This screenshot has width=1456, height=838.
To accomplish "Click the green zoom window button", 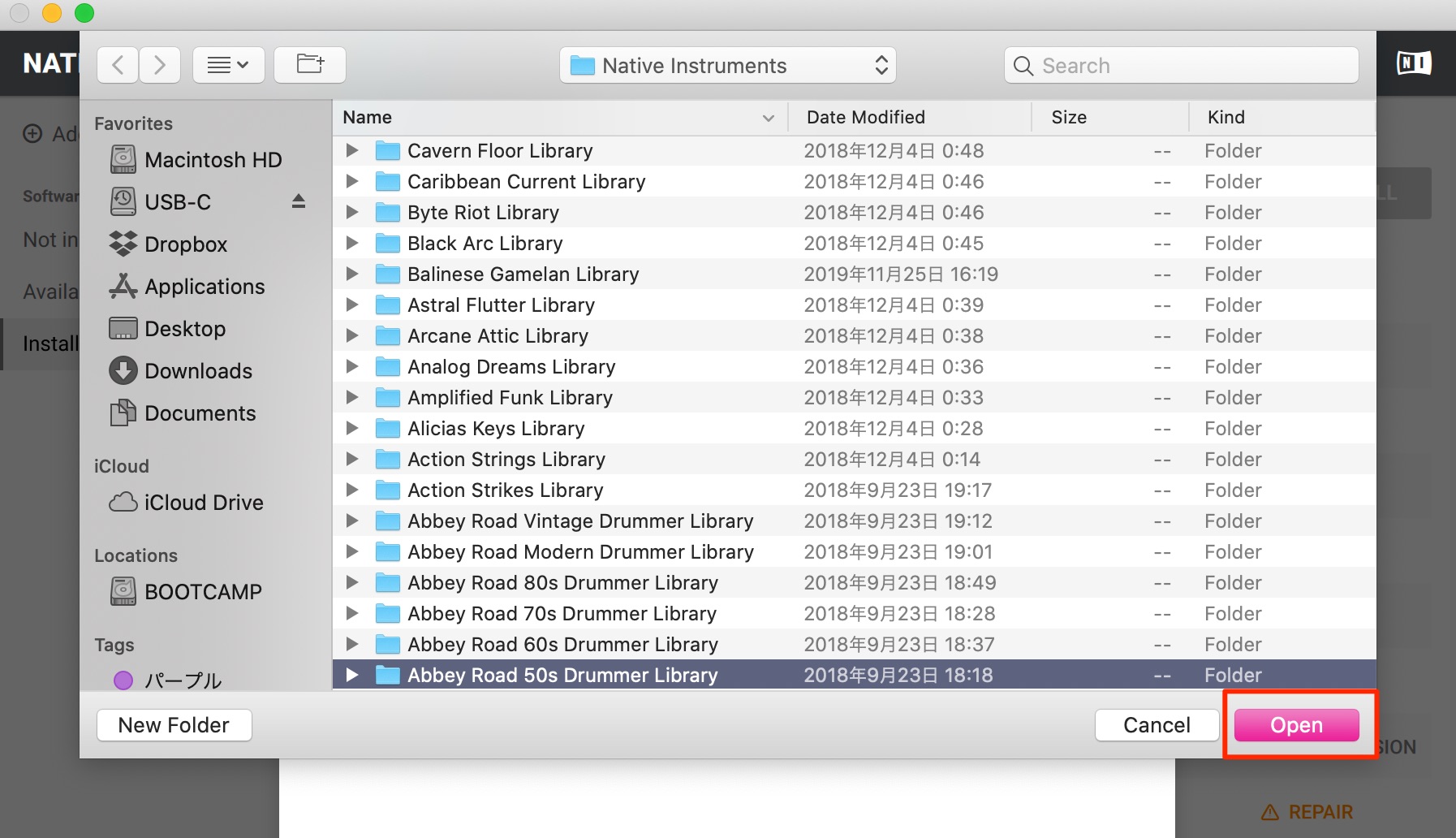I will pyautogui.click(x=84, y=13).
